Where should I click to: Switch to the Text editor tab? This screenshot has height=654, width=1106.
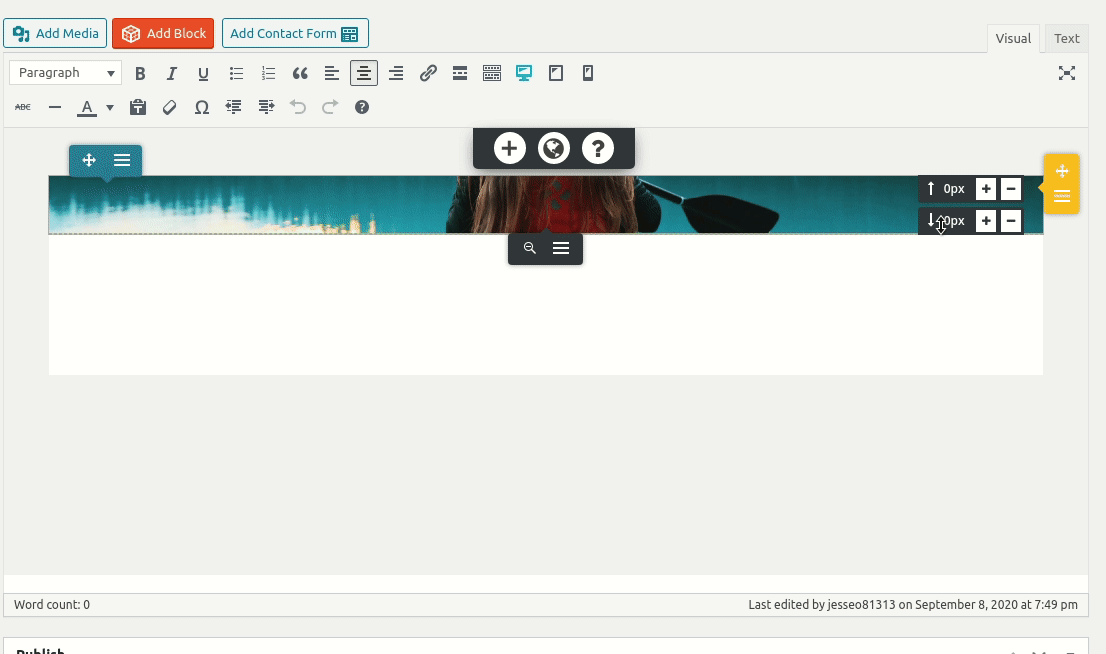[x=1066, y=39]
